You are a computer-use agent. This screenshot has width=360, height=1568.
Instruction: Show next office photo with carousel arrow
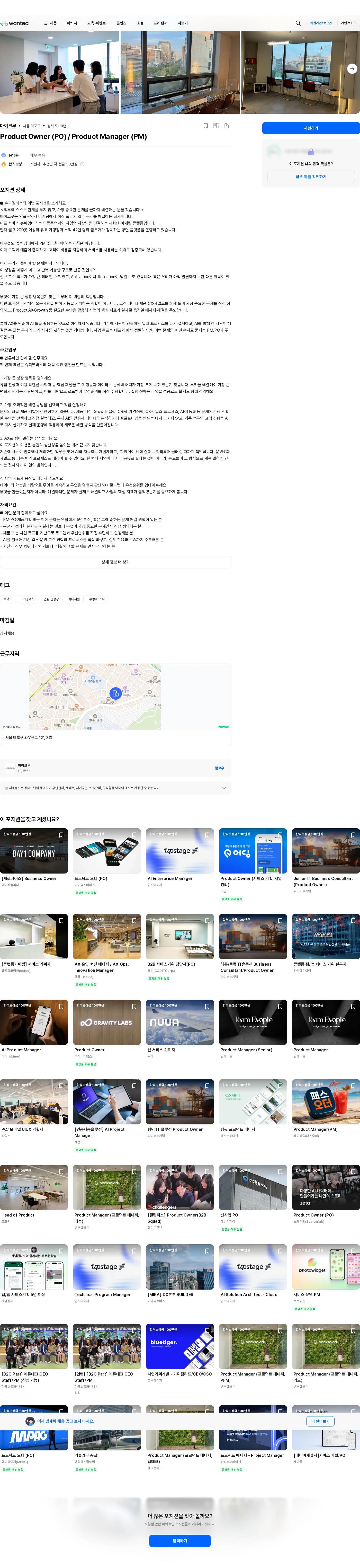click(x=352, y=69)
